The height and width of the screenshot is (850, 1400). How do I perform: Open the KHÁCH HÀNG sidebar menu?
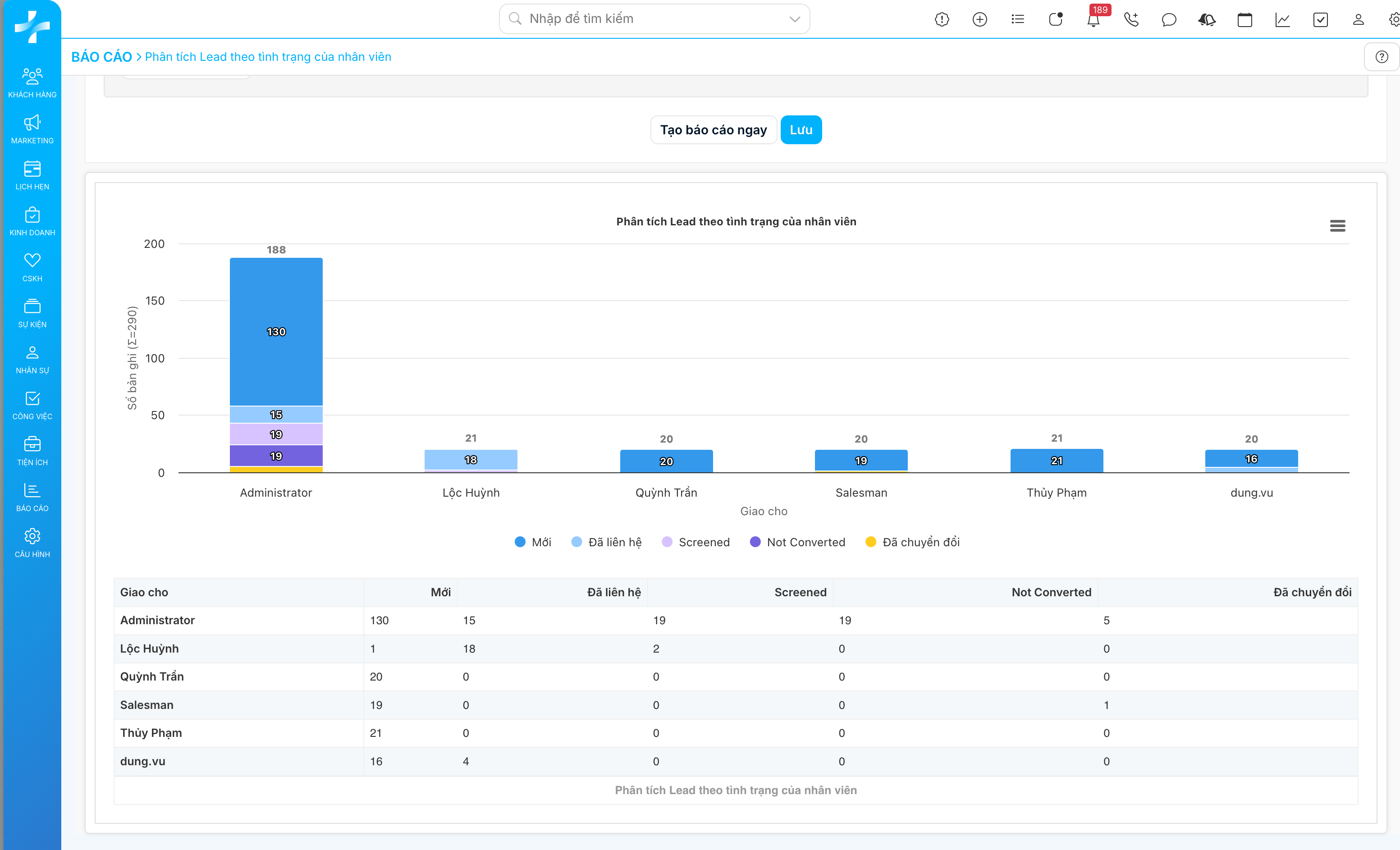pos(32,83)
